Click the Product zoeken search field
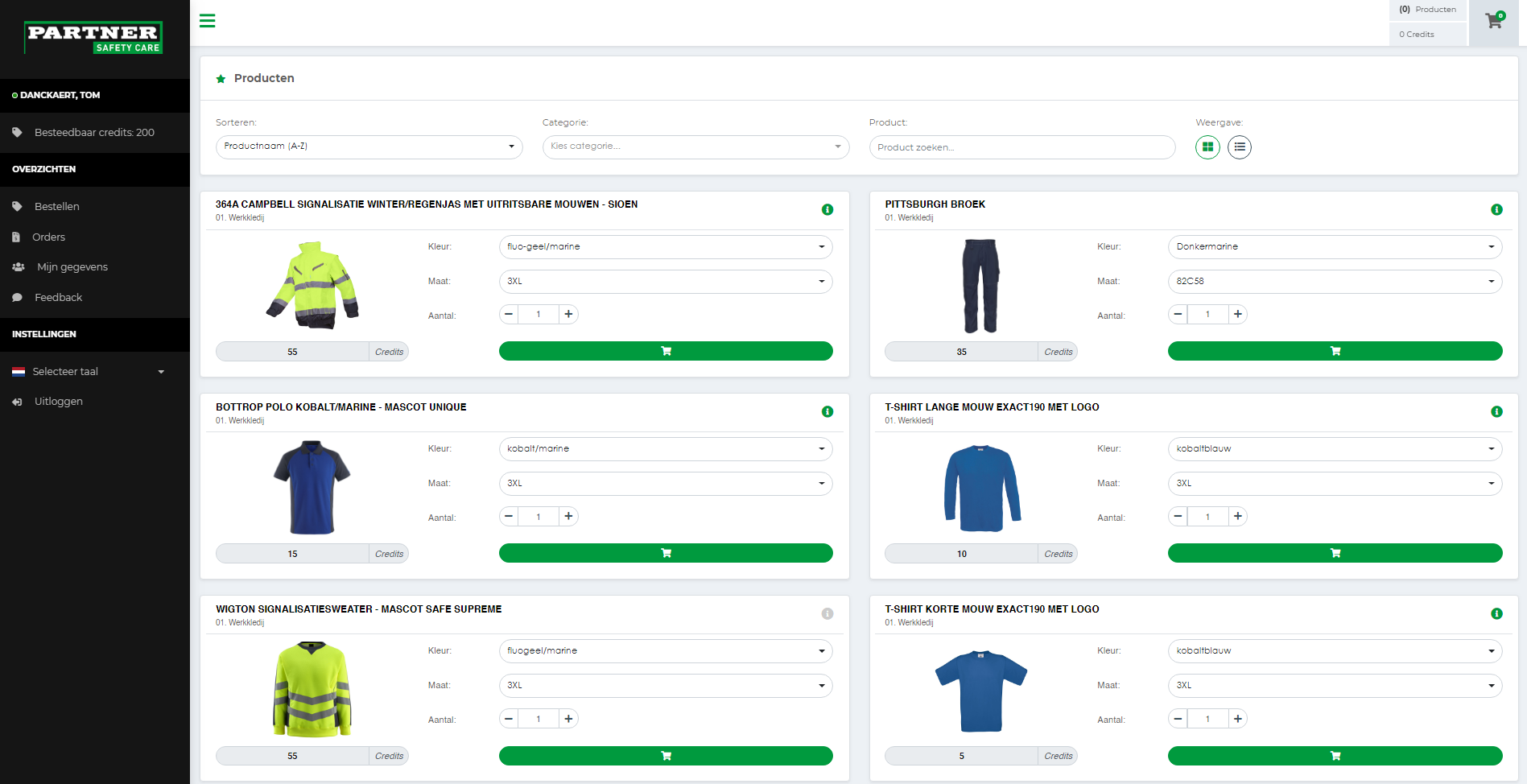This screenshot has height=784, width=1527. coord(1022,147)
